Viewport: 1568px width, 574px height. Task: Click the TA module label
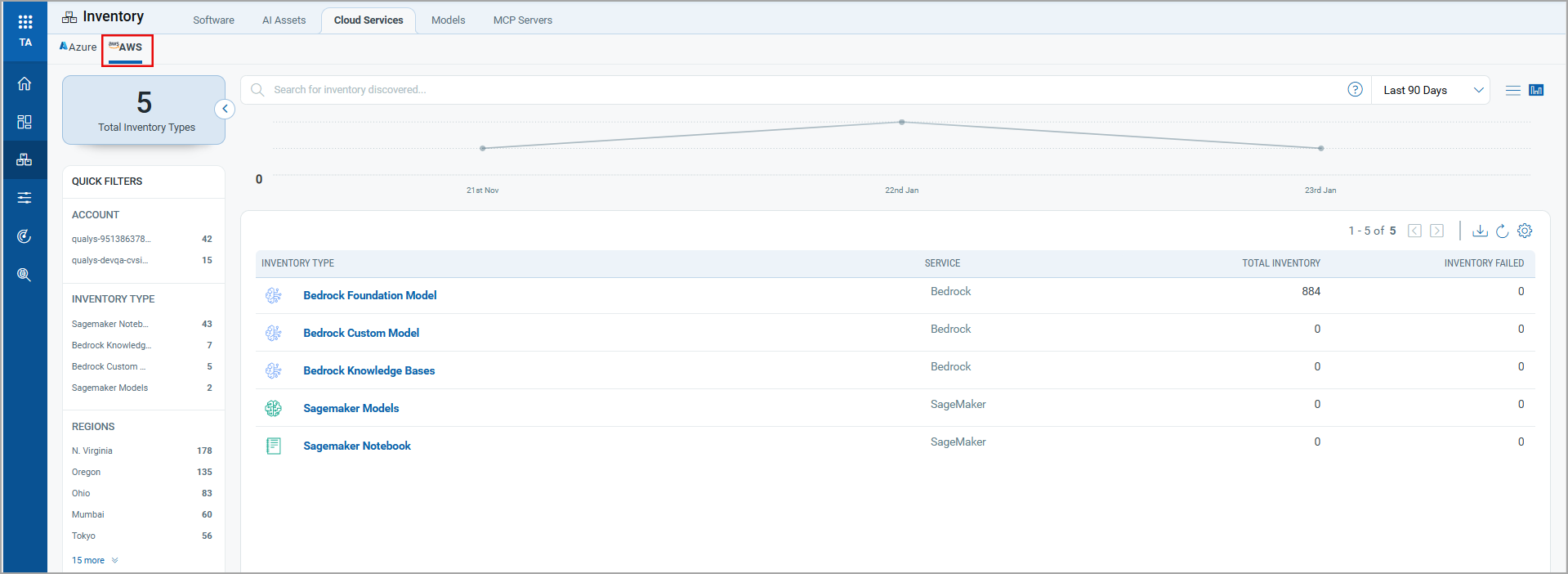(25, 43)
